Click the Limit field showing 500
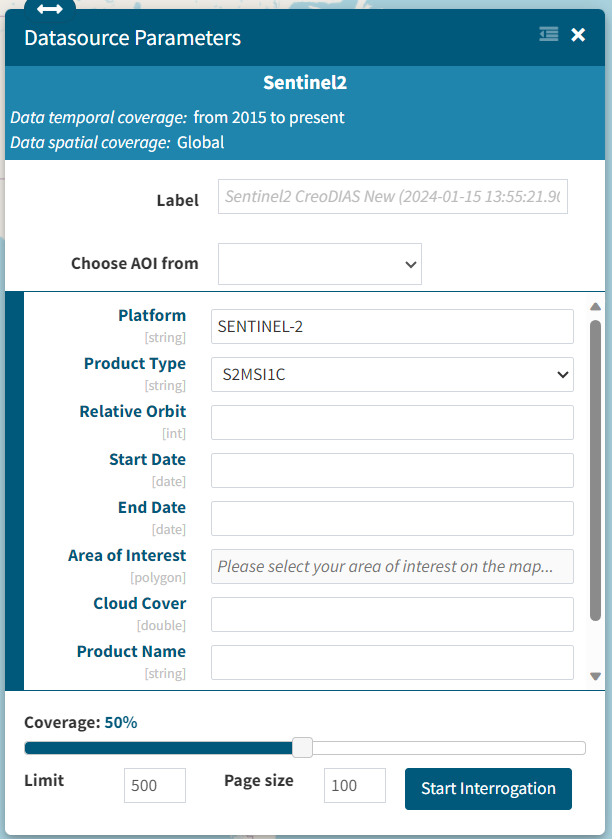Screen dimensions: 612x839 pos(155,785)
